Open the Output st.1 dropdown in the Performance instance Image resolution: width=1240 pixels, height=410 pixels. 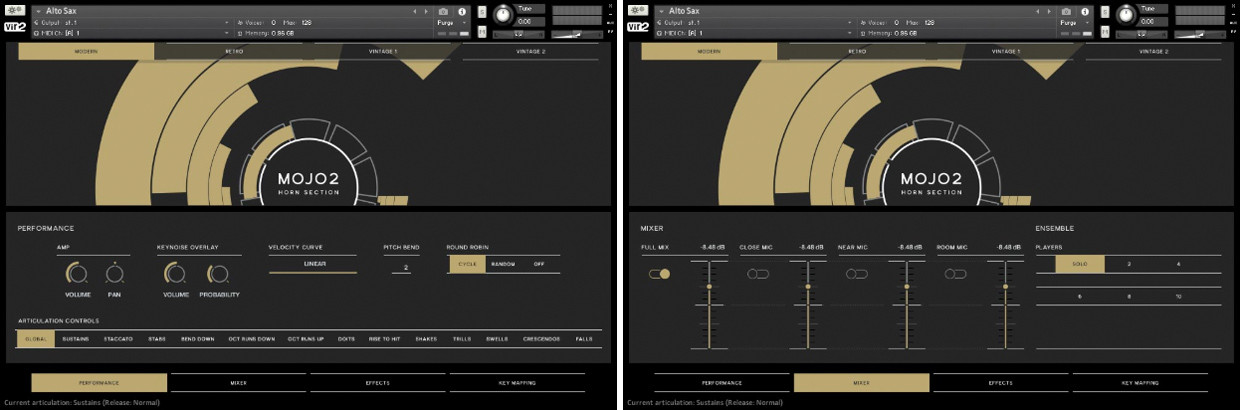pyautogui.click(x=228, y=22)
